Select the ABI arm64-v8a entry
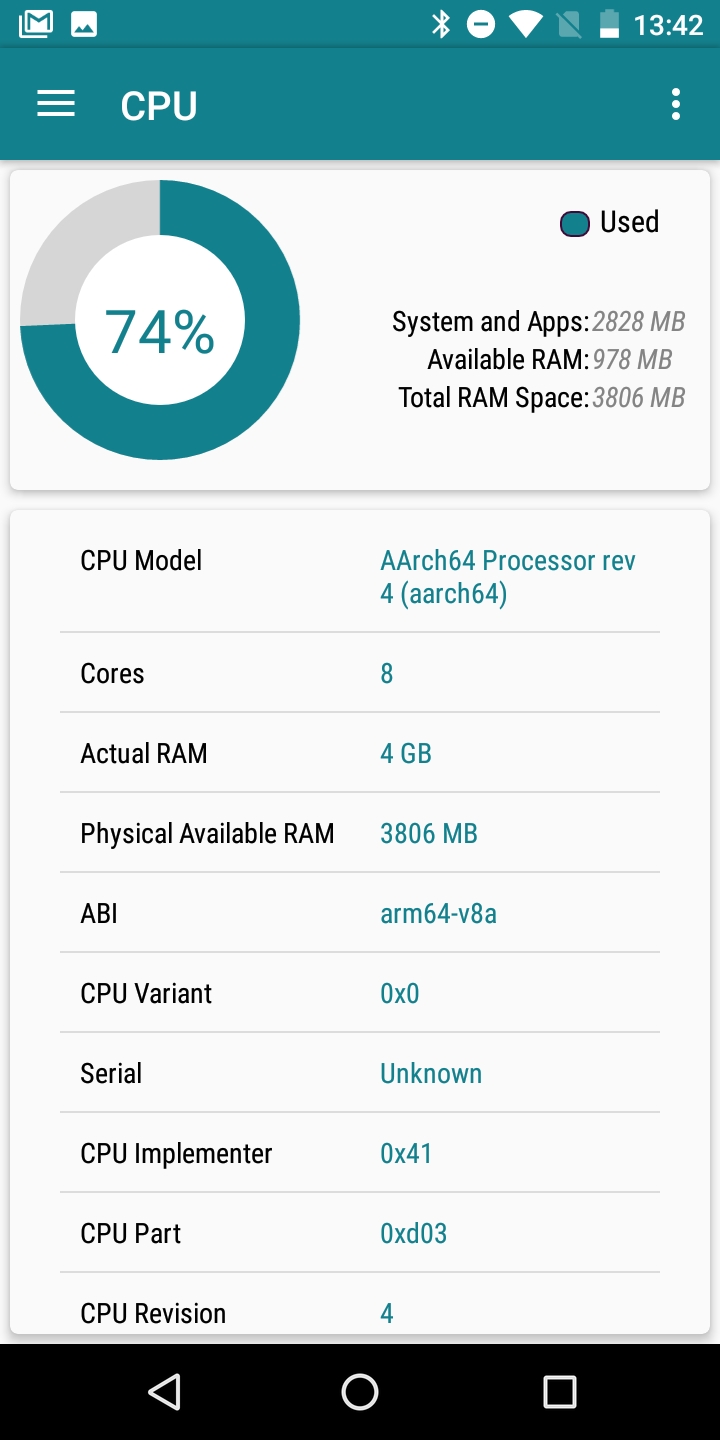Viewport: 720px width, 1440px height. tap(438, 913)
